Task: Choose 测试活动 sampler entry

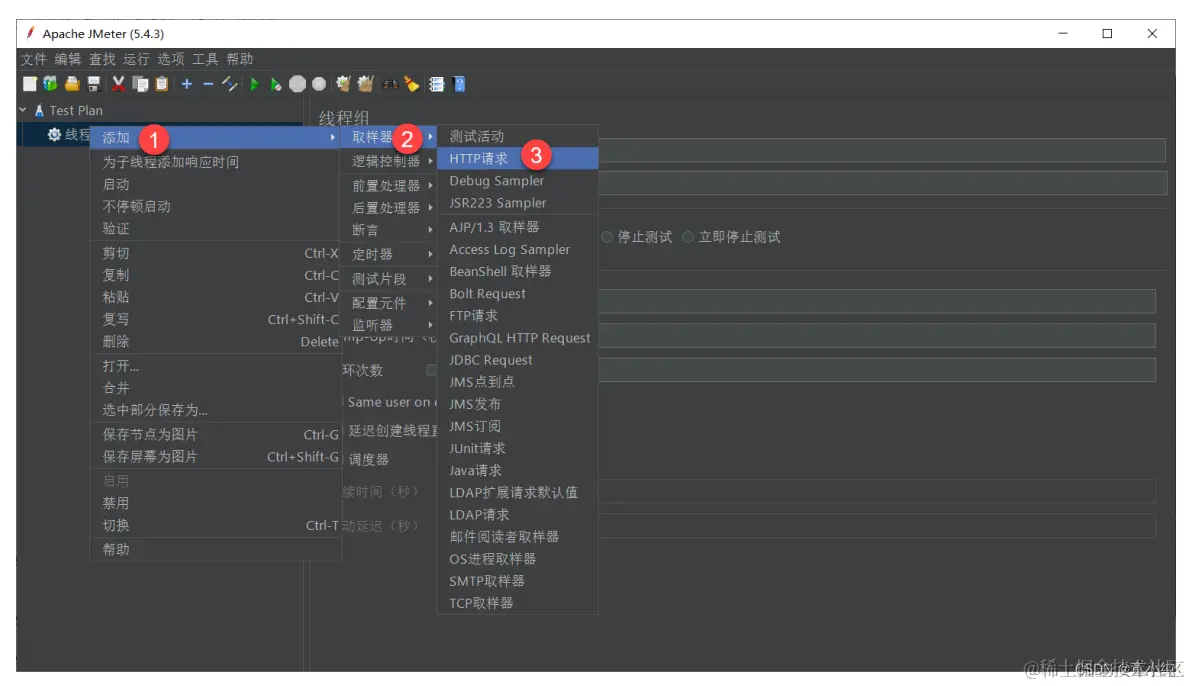Action: coord(517,136)
